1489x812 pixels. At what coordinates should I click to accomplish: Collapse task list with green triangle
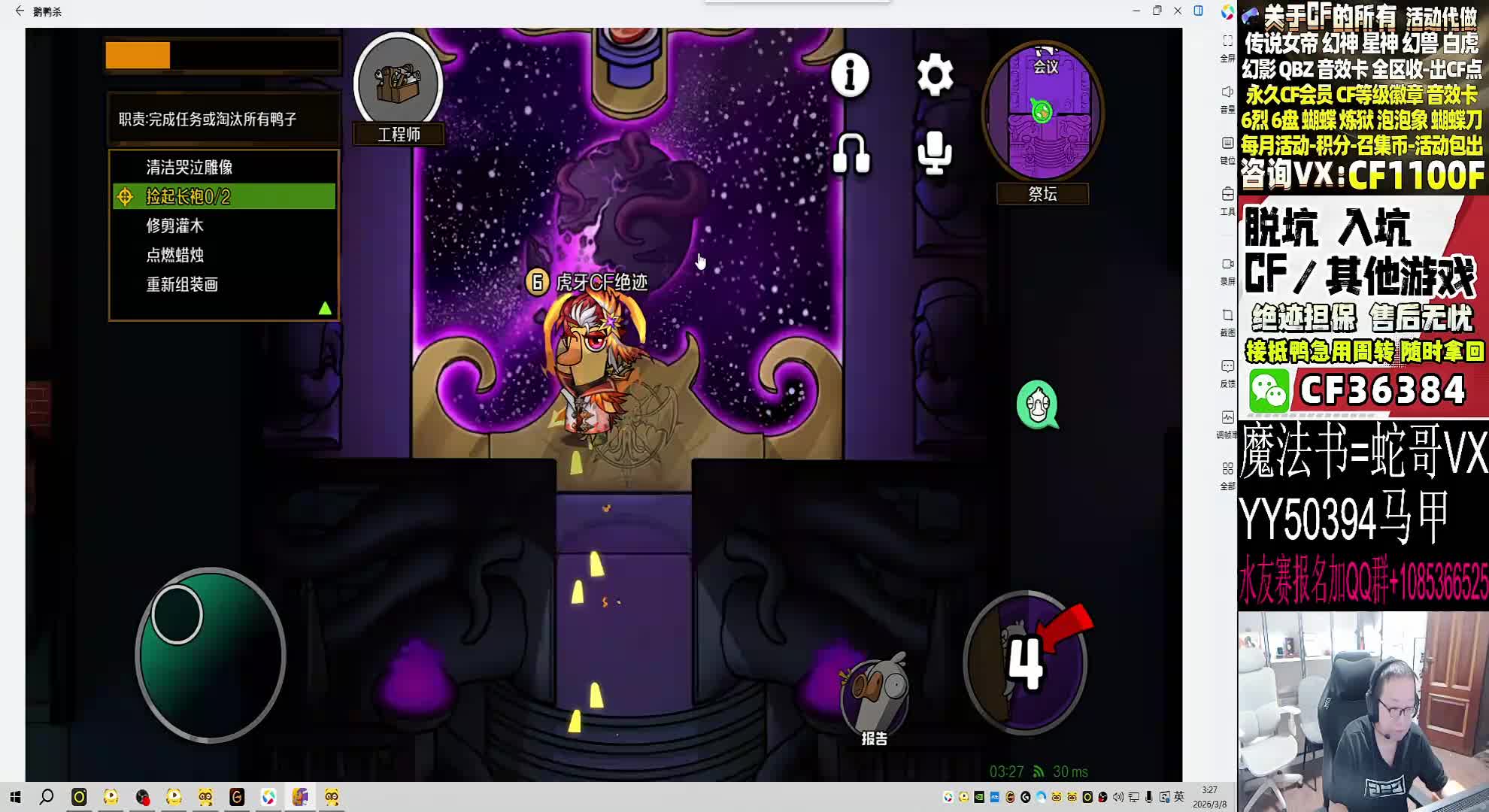(325, 308)
